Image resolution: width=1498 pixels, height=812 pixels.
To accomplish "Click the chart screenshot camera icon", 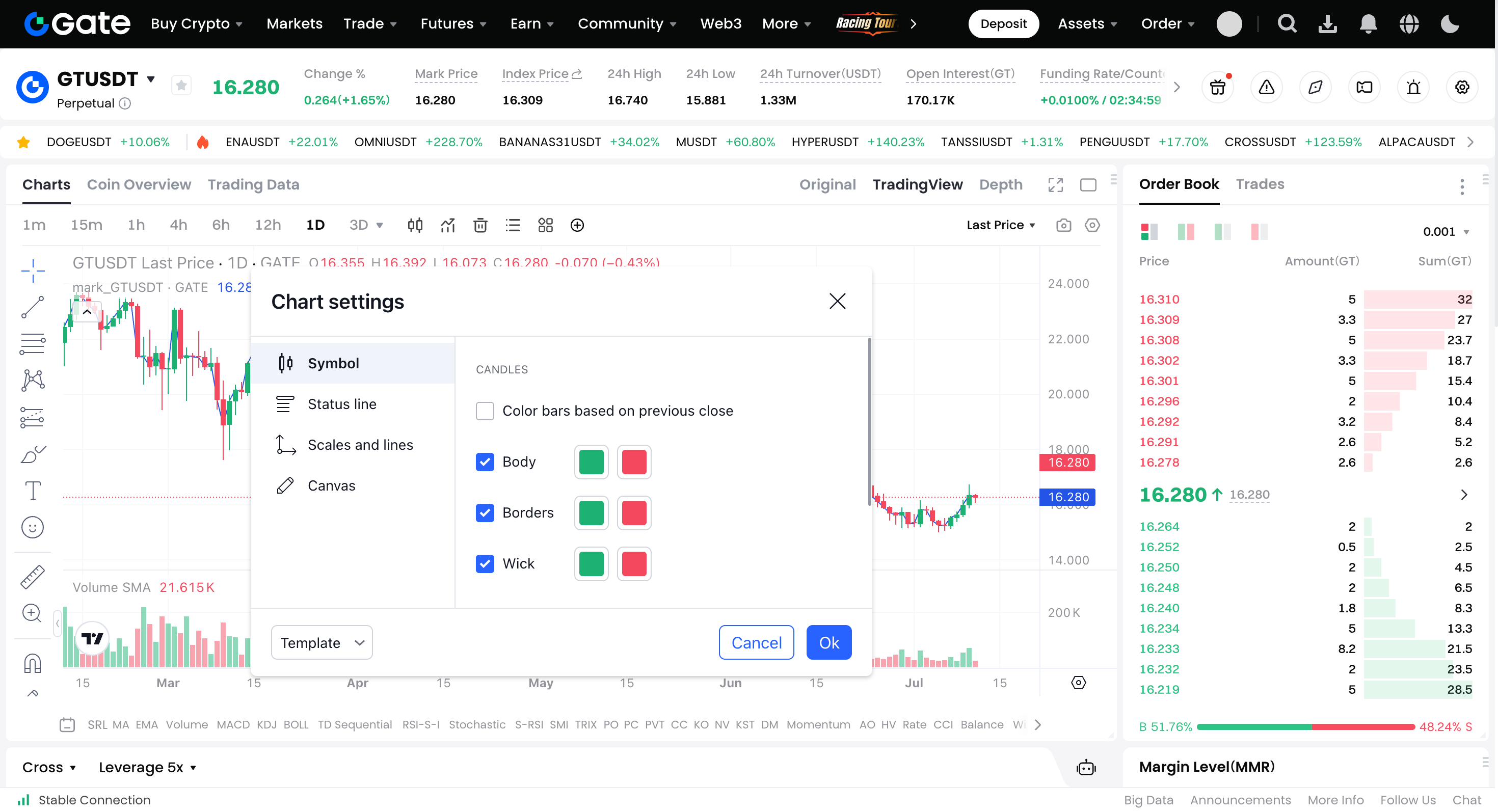I will point(1063,225).
